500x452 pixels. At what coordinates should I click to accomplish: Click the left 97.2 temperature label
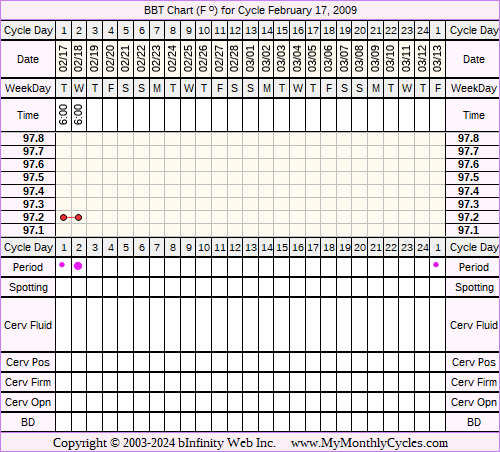(33, 217)
